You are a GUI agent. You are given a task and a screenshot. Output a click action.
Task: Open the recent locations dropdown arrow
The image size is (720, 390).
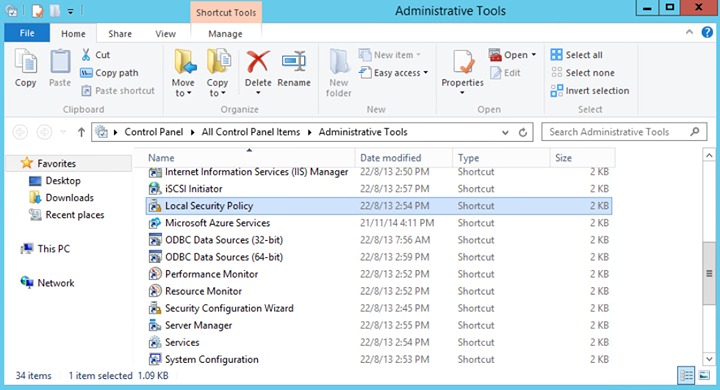[63, 132]
